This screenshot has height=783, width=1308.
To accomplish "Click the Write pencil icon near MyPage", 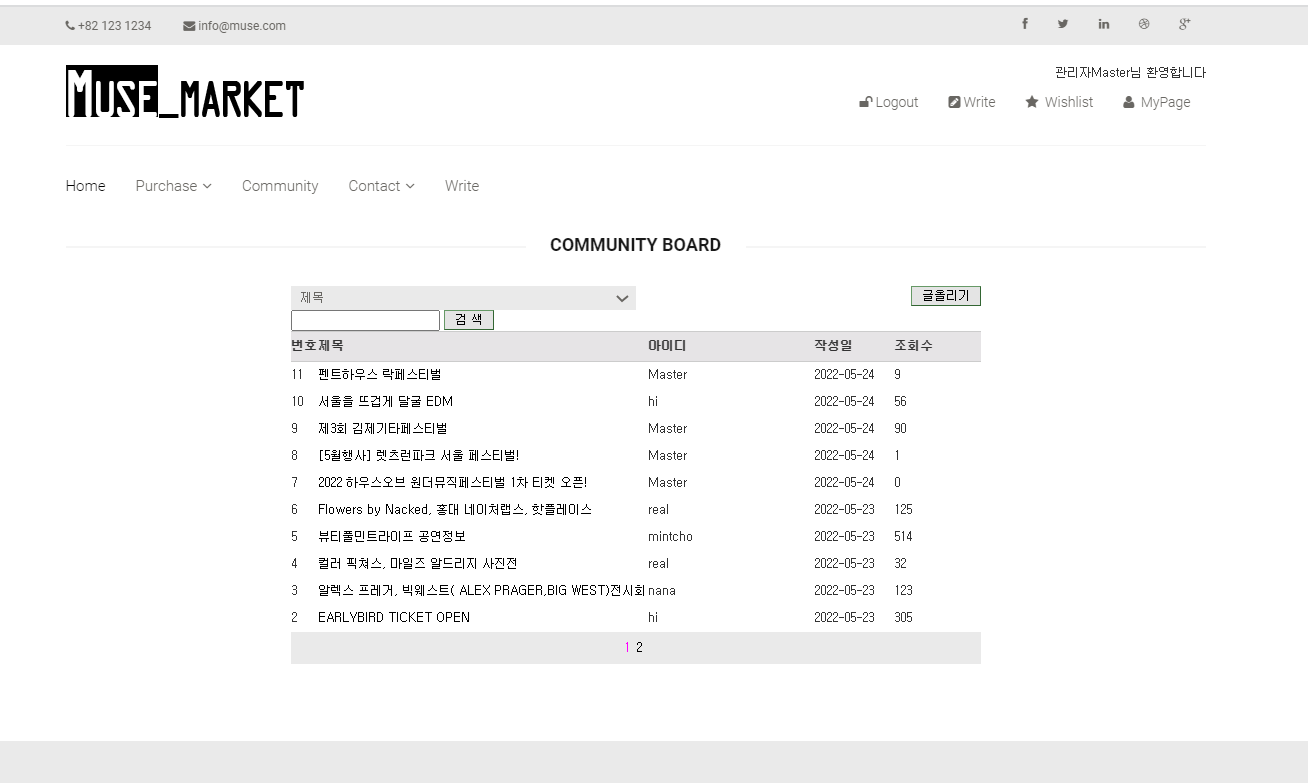I will [x=954, y=102].
